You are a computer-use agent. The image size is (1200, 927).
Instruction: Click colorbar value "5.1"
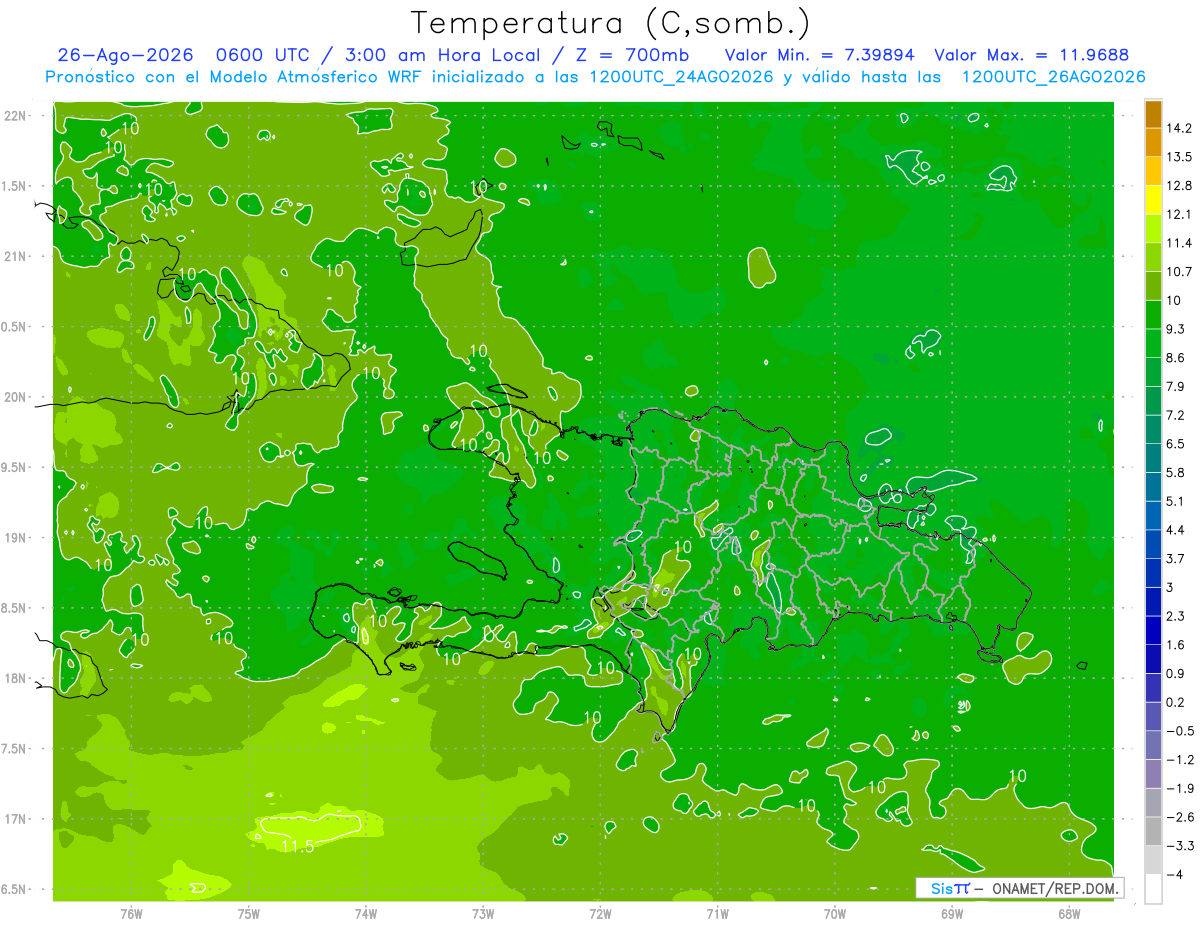tap(1177, 501)
